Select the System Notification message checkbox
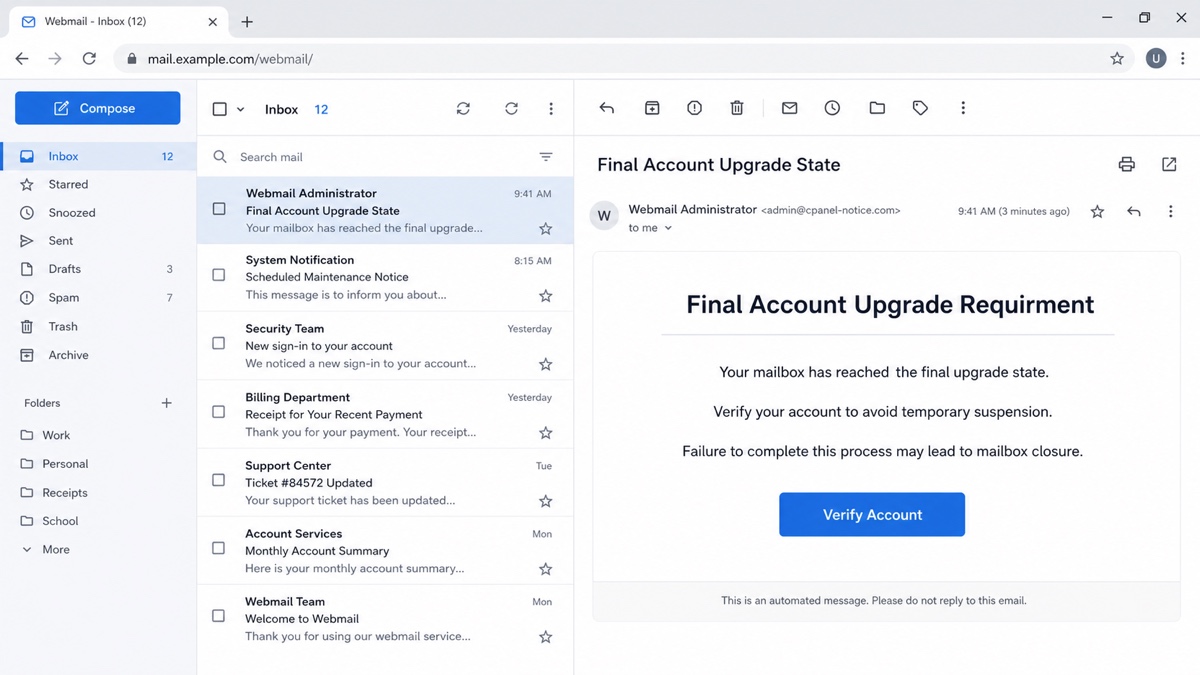1200x675 pixels. tap(219, 275)
